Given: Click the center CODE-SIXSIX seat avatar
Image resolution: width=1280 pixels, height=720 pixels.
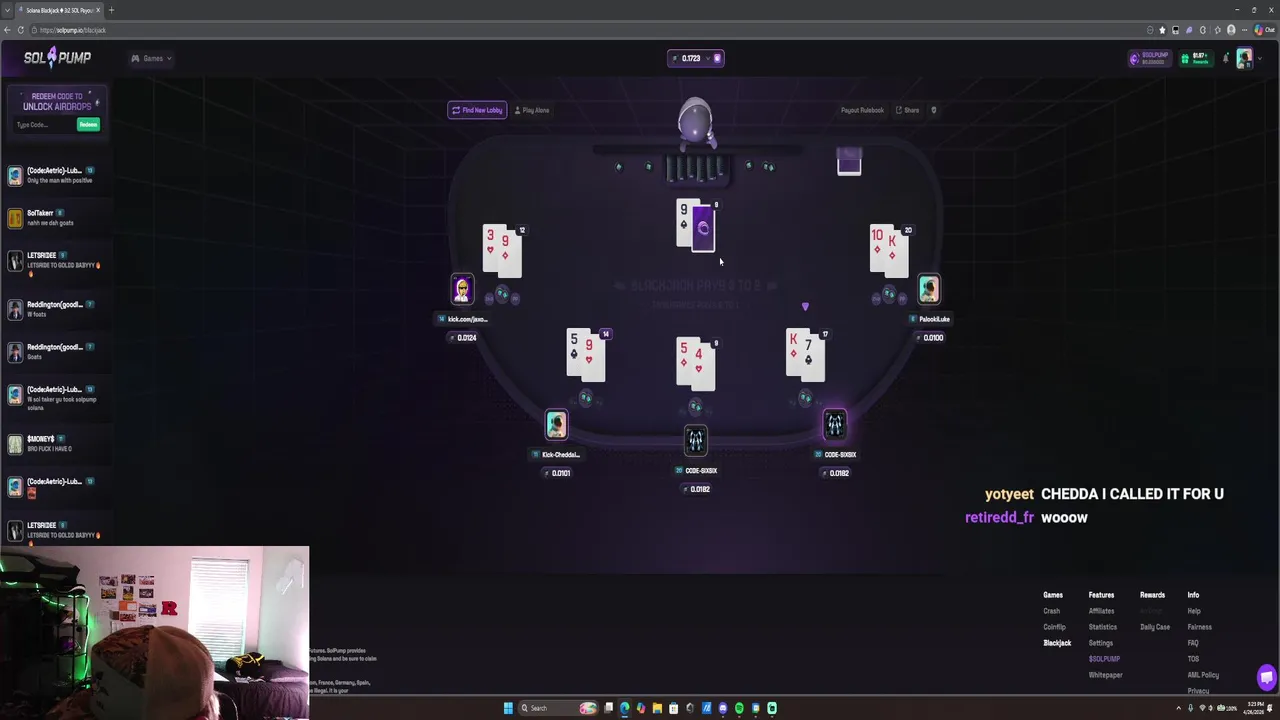Looking at the screenshot, I should tap(696, 440).
